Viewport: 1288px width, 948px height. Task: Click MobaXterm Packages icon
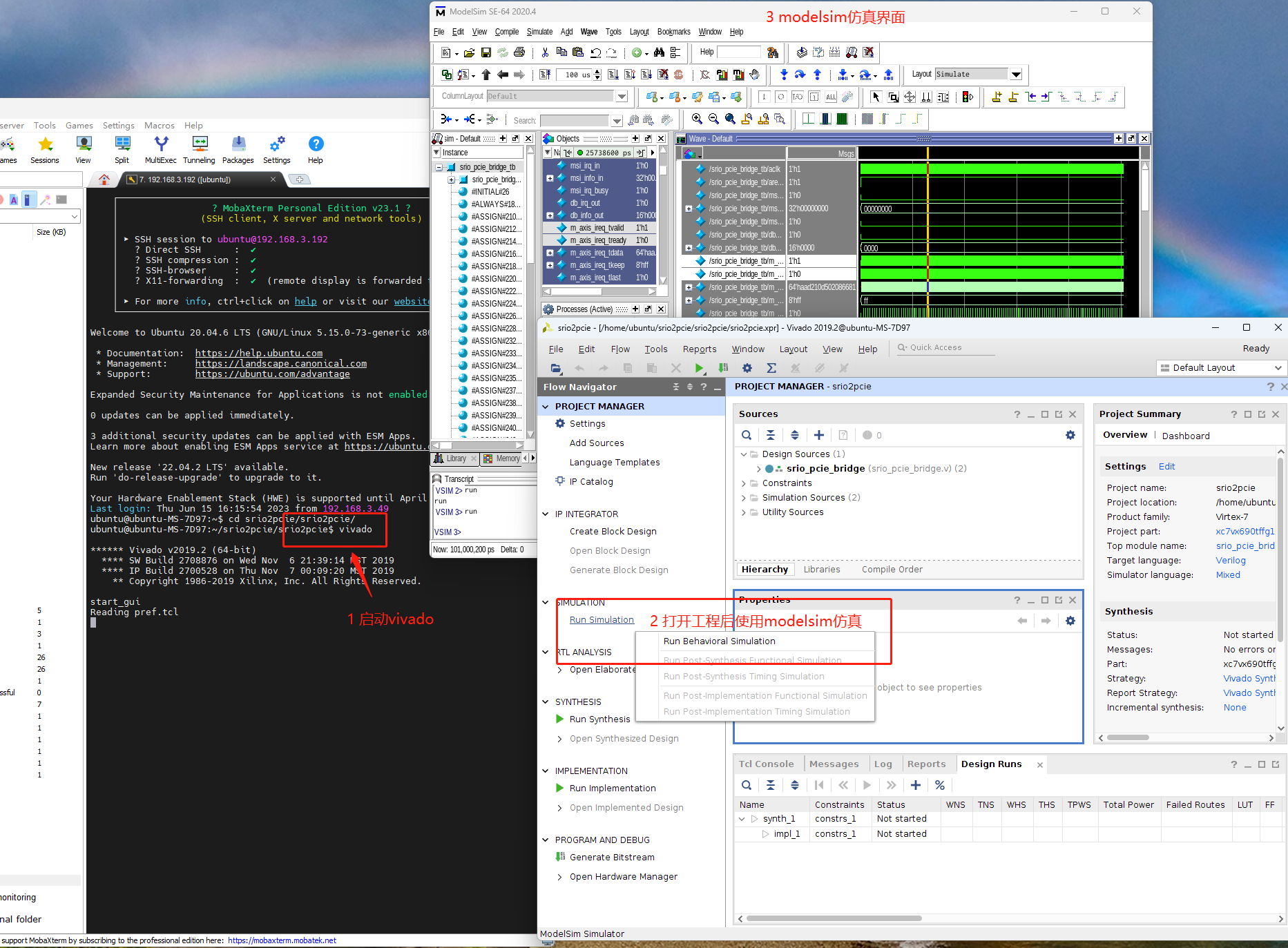click(x=238, y=144)
